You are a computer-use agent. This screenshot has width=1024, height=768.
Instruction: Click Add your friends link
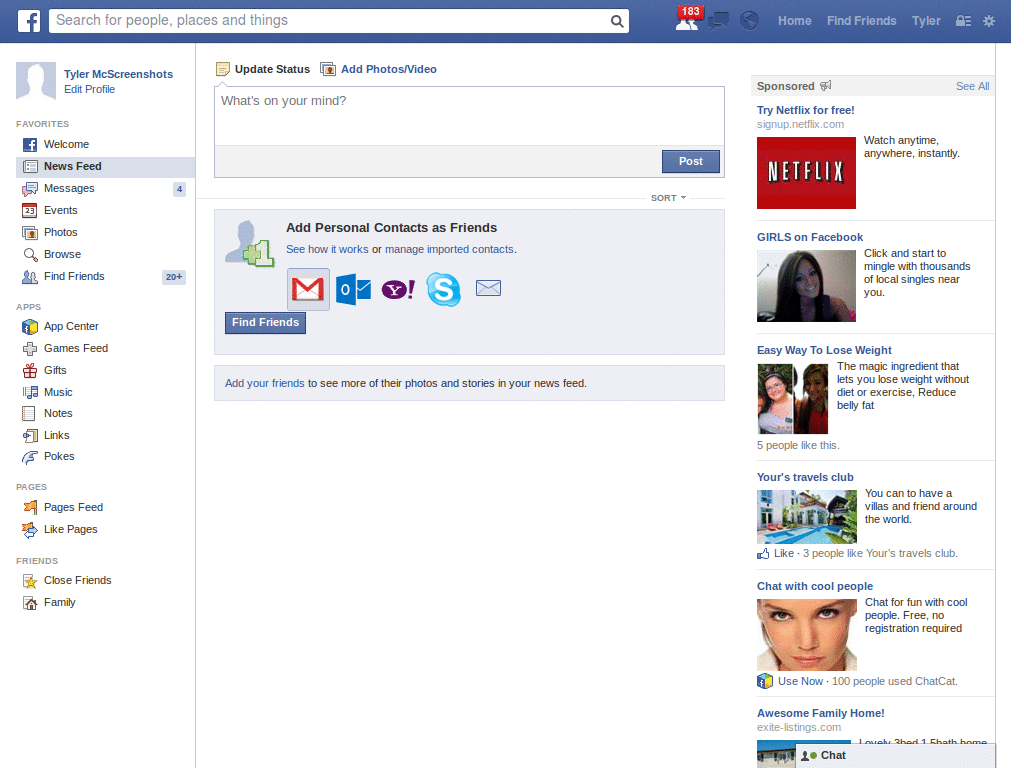[264, 383]
